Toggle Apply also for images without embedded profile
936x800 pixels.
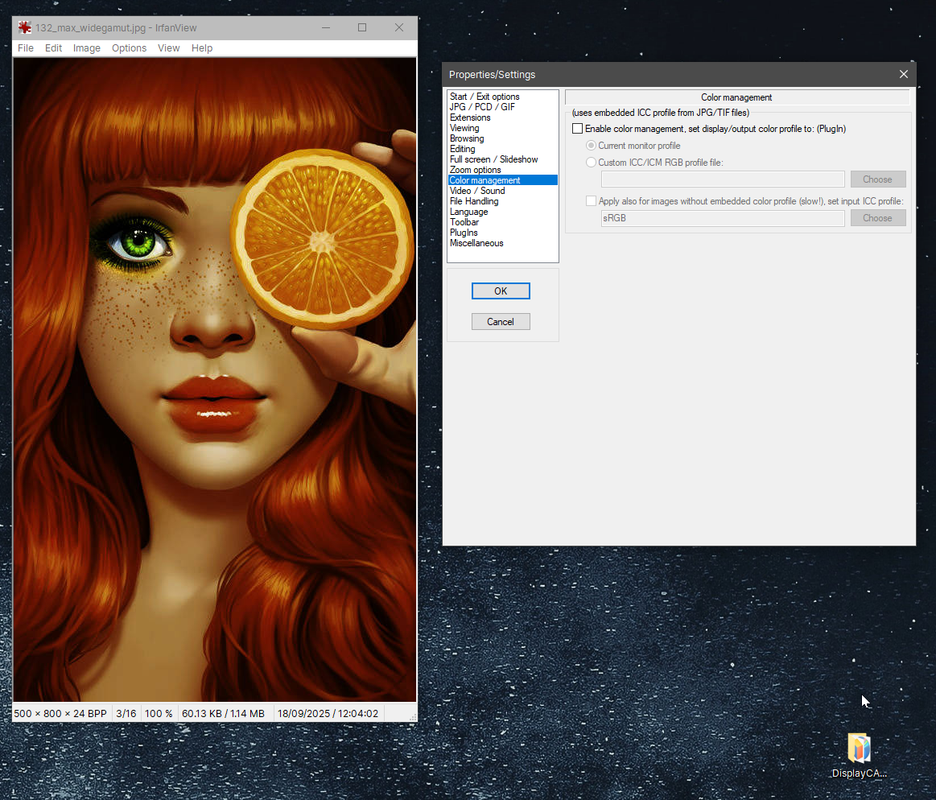(591, 201)
